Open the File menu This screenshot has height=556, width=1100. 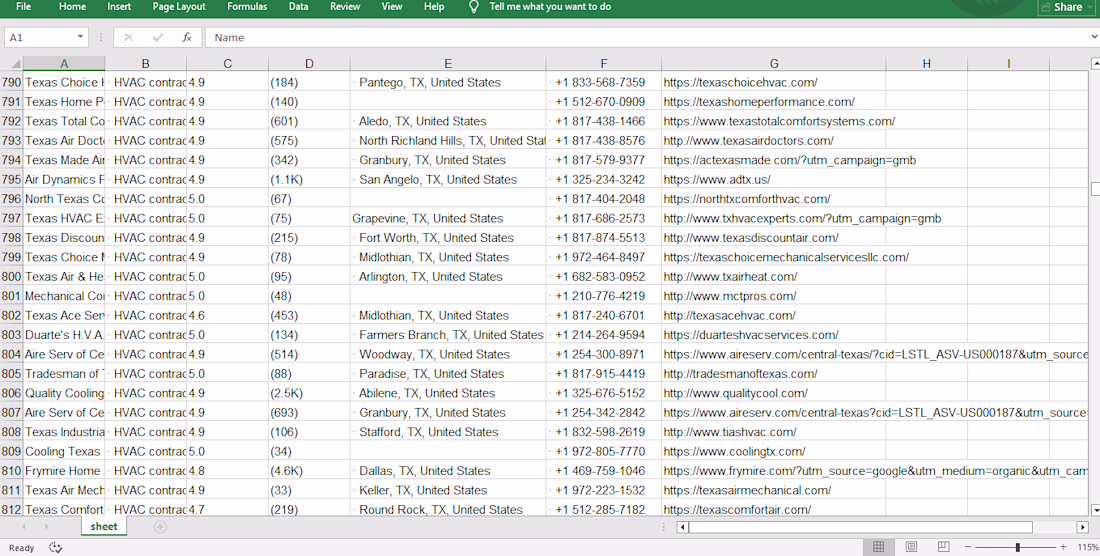point(23,6)
